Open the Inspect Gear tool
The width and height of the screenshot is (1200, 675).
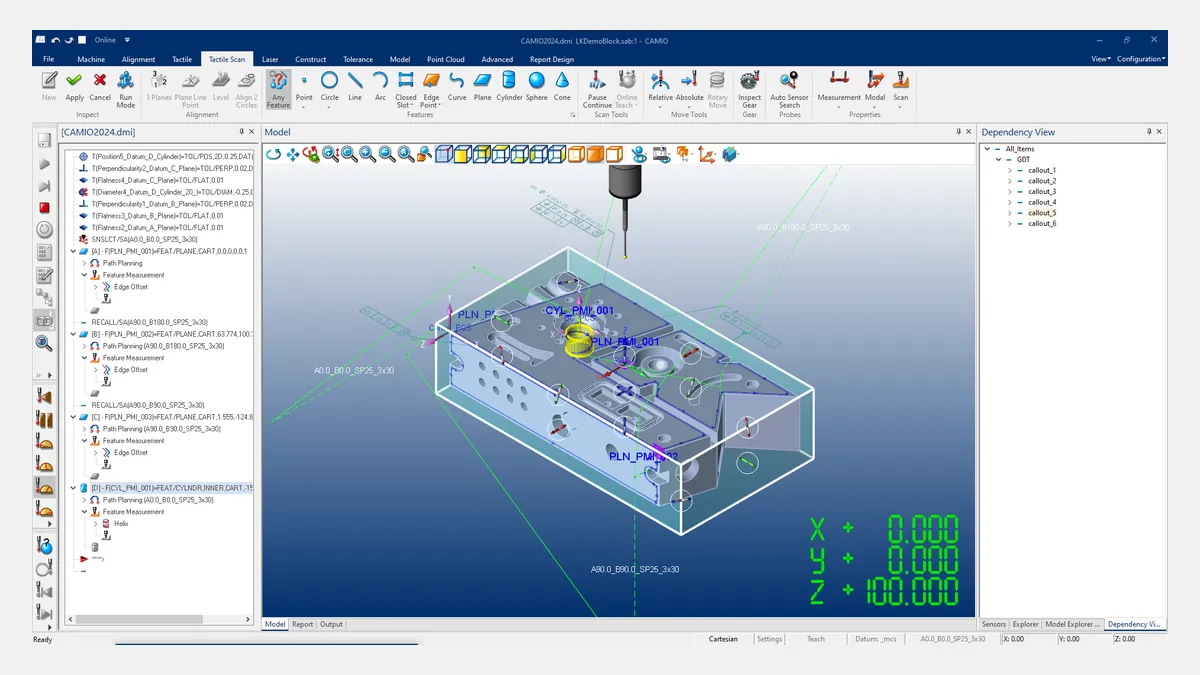(749, 89)
